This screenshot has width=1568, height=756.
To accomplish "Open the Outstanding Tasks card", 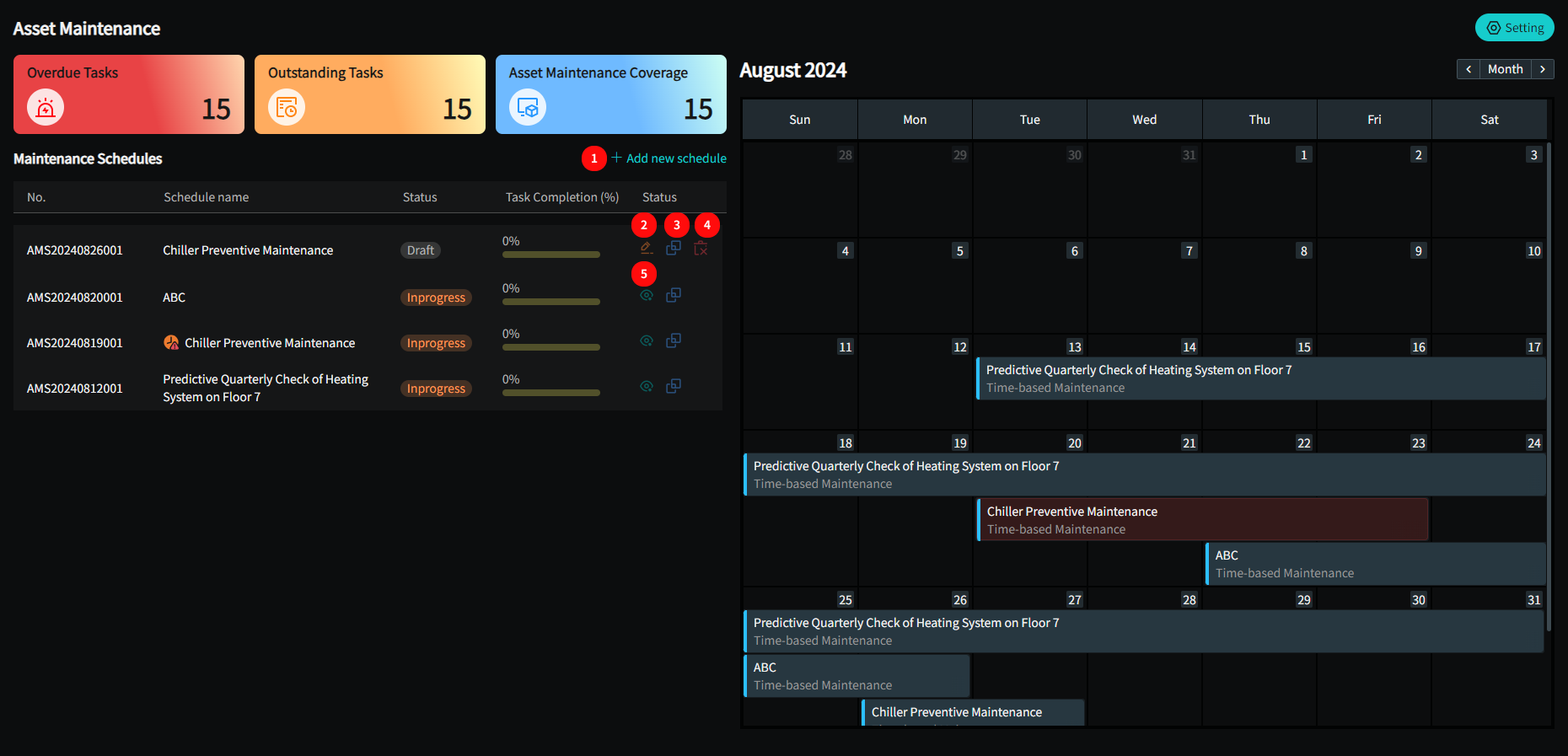I will click(x=370, y=94).
